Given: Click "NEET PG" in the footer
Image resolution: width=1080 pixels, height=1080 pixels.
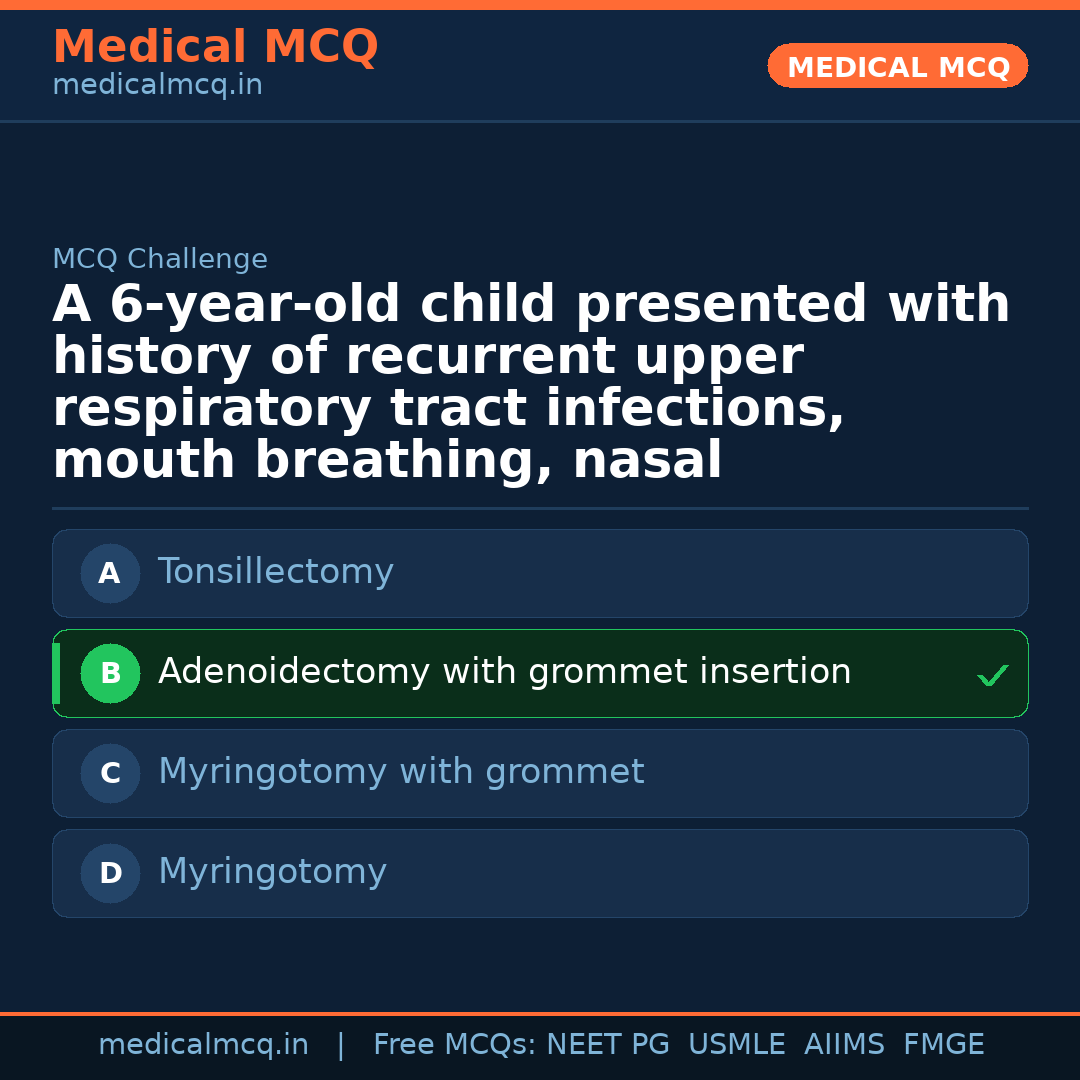Looking at the screenshot, I should click(x=608, y=1045).
